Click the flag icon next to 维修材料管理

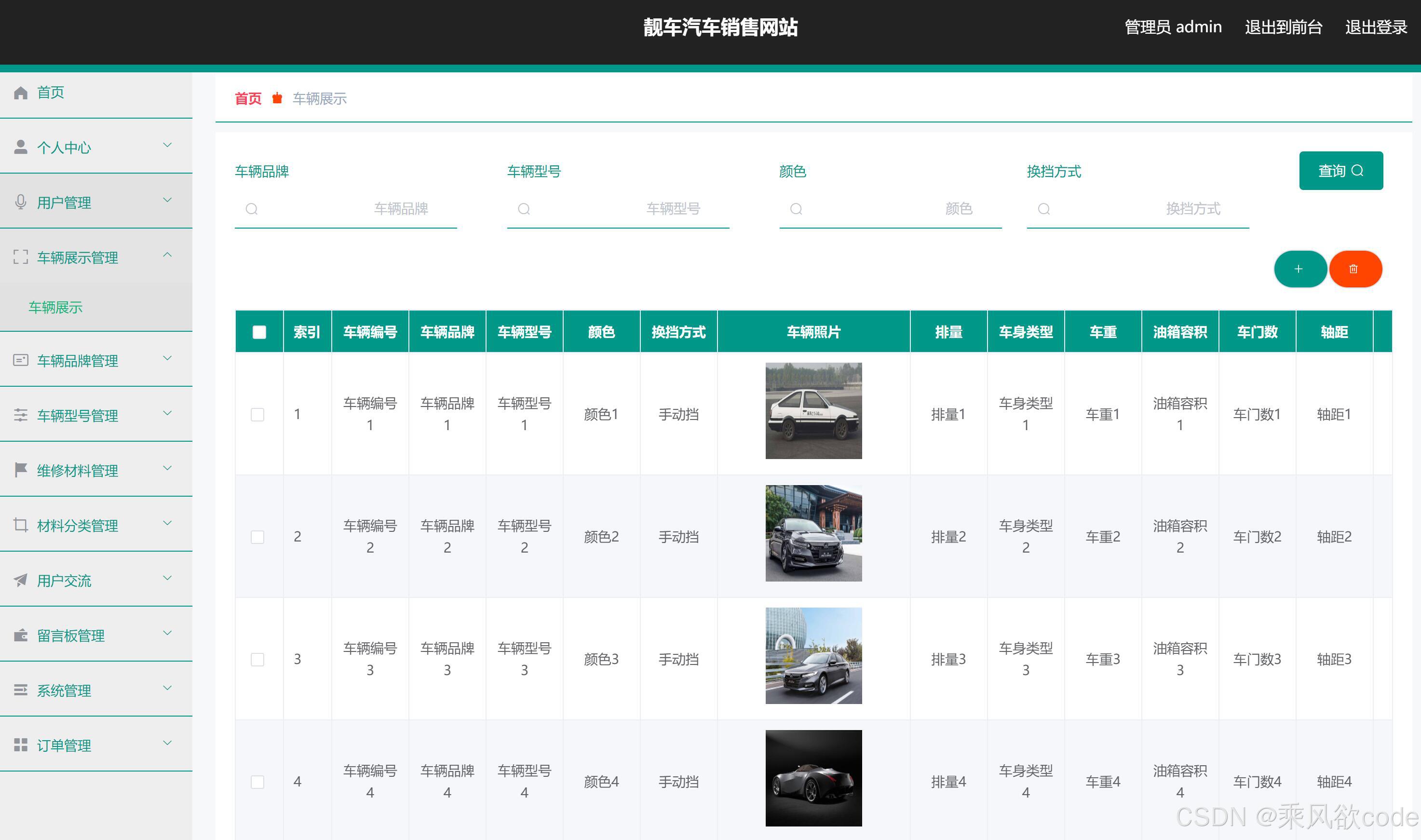coord(21,470)
